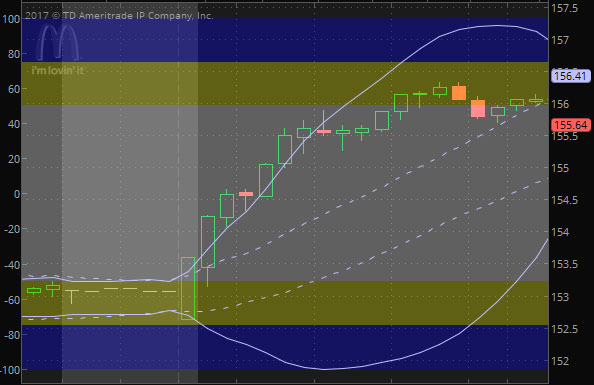The height and width of the screenshot is (385, 594).
Task: Click the 153.5 price axis label
Action: [x=564, y=264]
